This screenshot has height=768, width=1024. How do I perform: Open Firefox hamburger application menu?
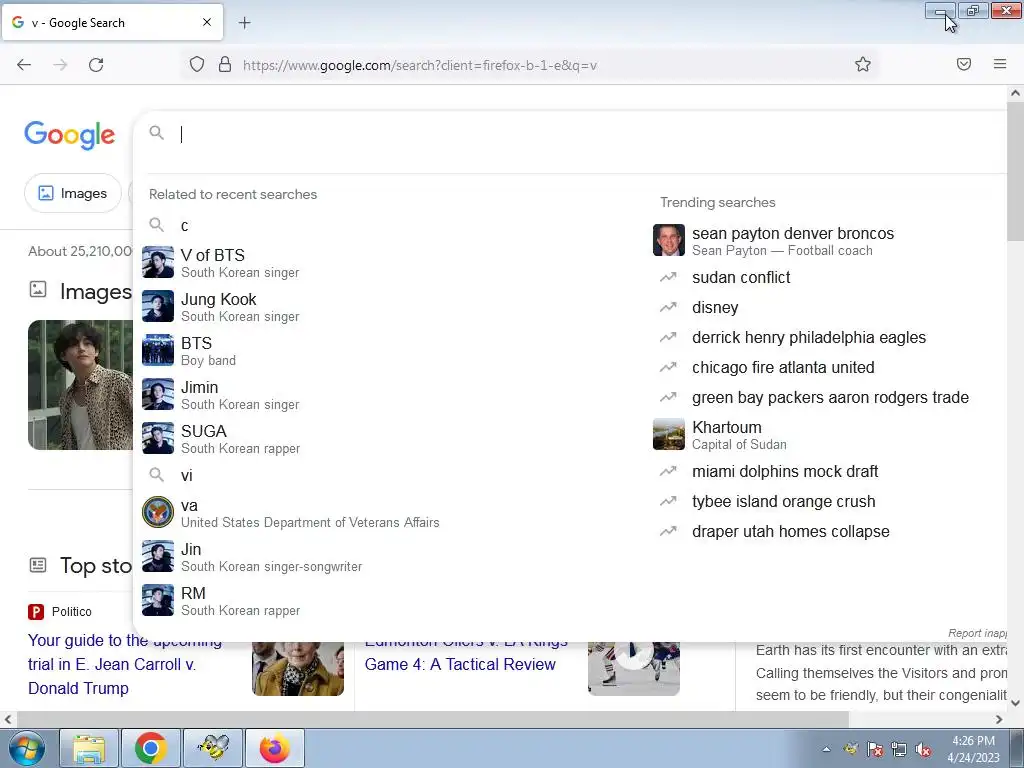point(1000,64)
